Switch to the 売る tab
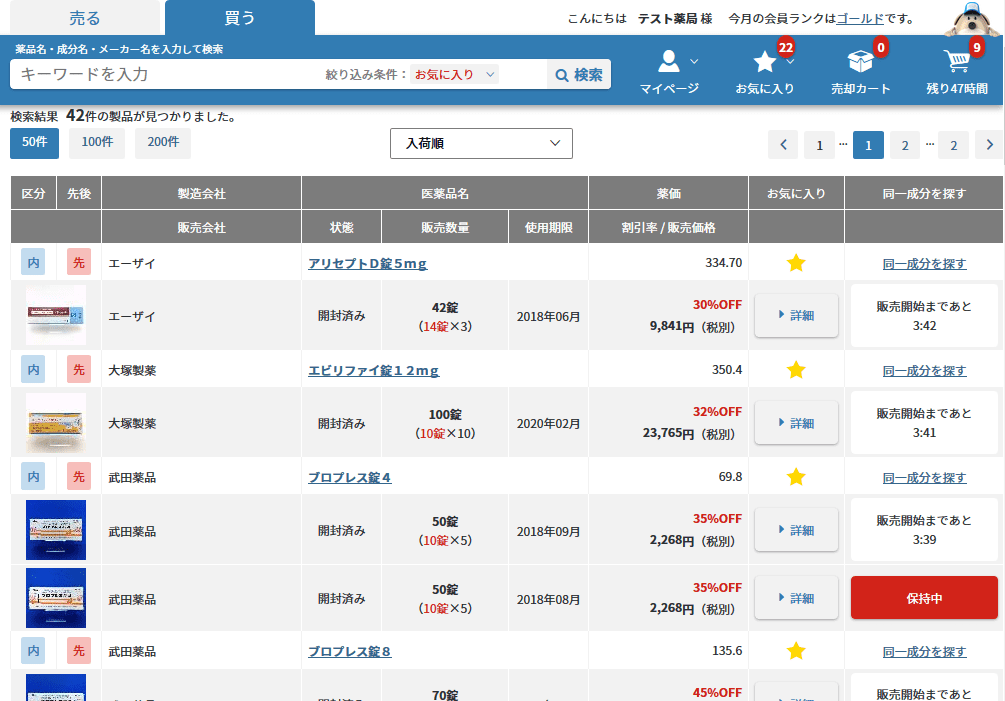1005x701 pixels. [85, 18]
